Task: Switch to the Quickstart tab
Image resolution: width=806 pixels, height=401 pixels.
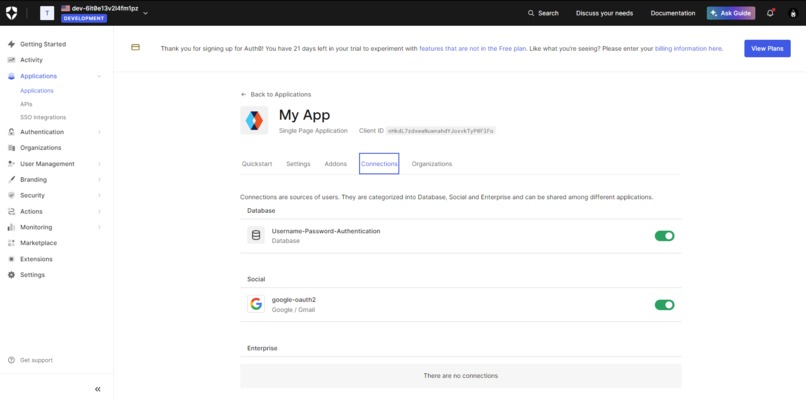Action: [x=257, y=164]
